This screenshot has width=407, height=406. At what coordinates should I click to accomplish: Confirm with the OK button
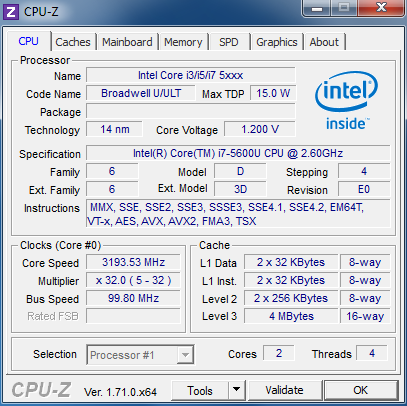[x=361, y=390]
